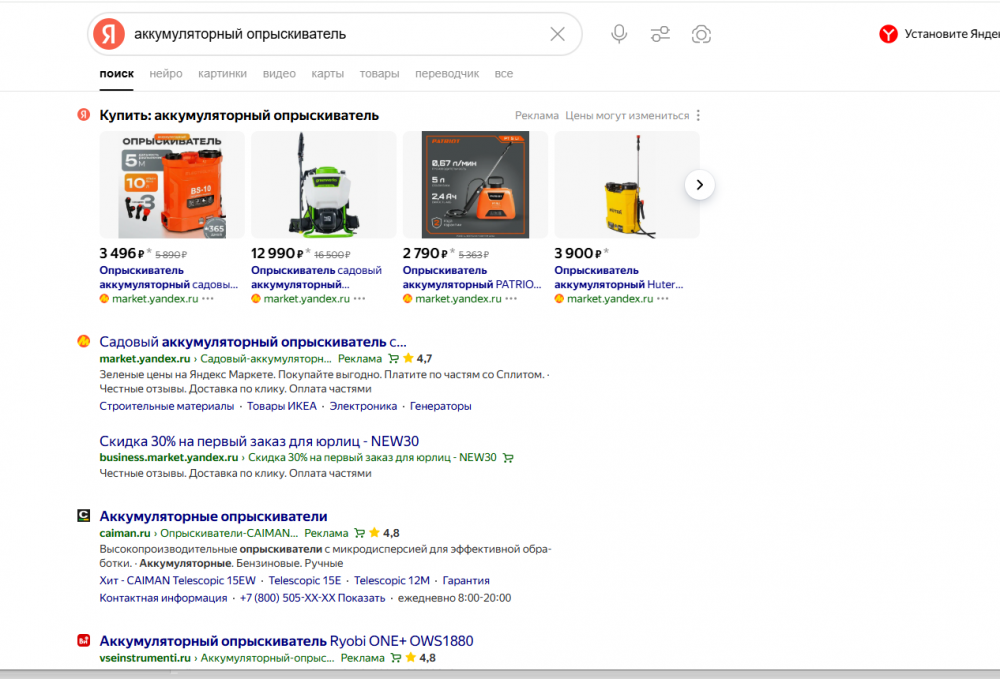Open Садовый аккумуляторный опрыскиватель result link

(x=253, y=341)
